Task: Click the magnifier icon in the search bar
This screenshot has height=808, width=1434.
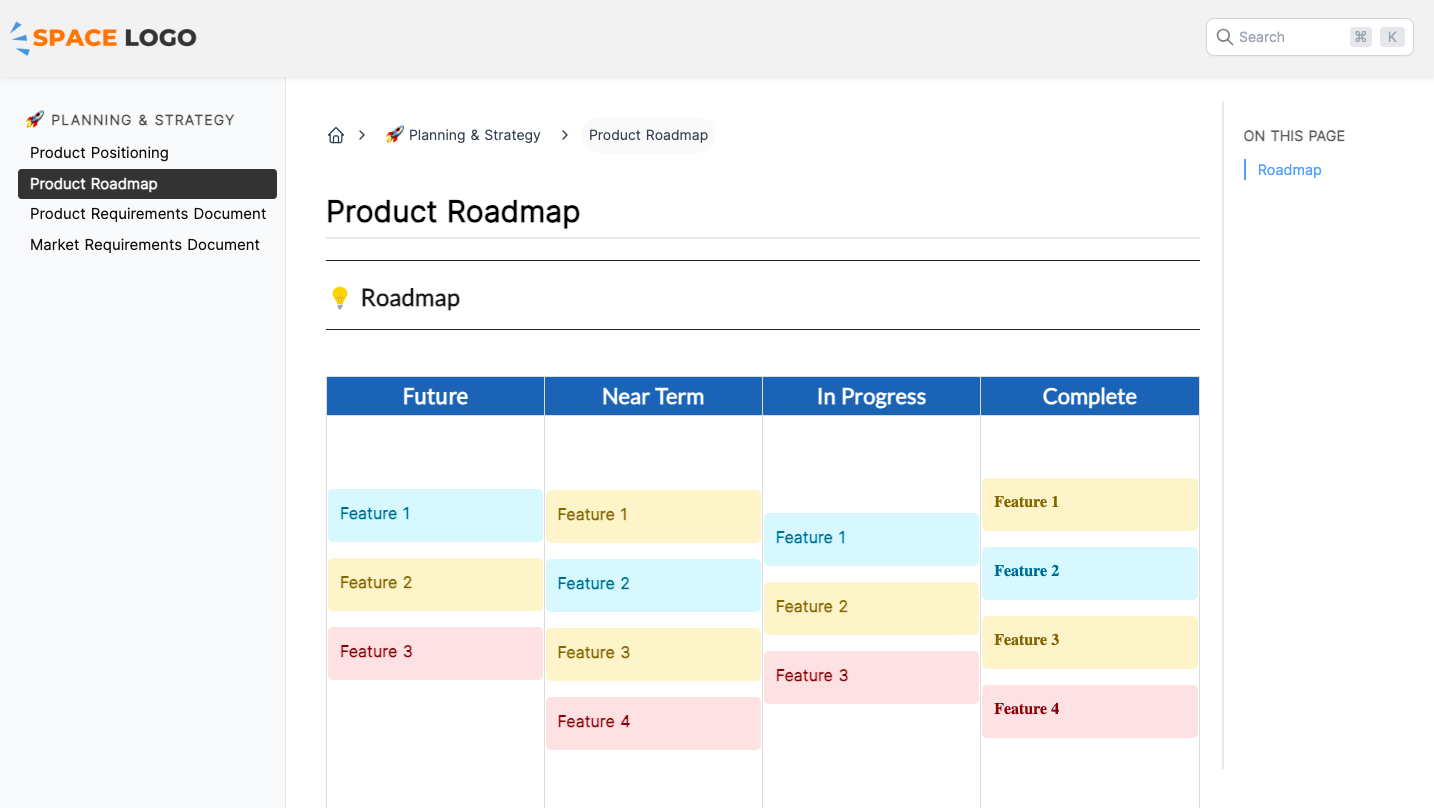Action: click(x=1224, y=36)
